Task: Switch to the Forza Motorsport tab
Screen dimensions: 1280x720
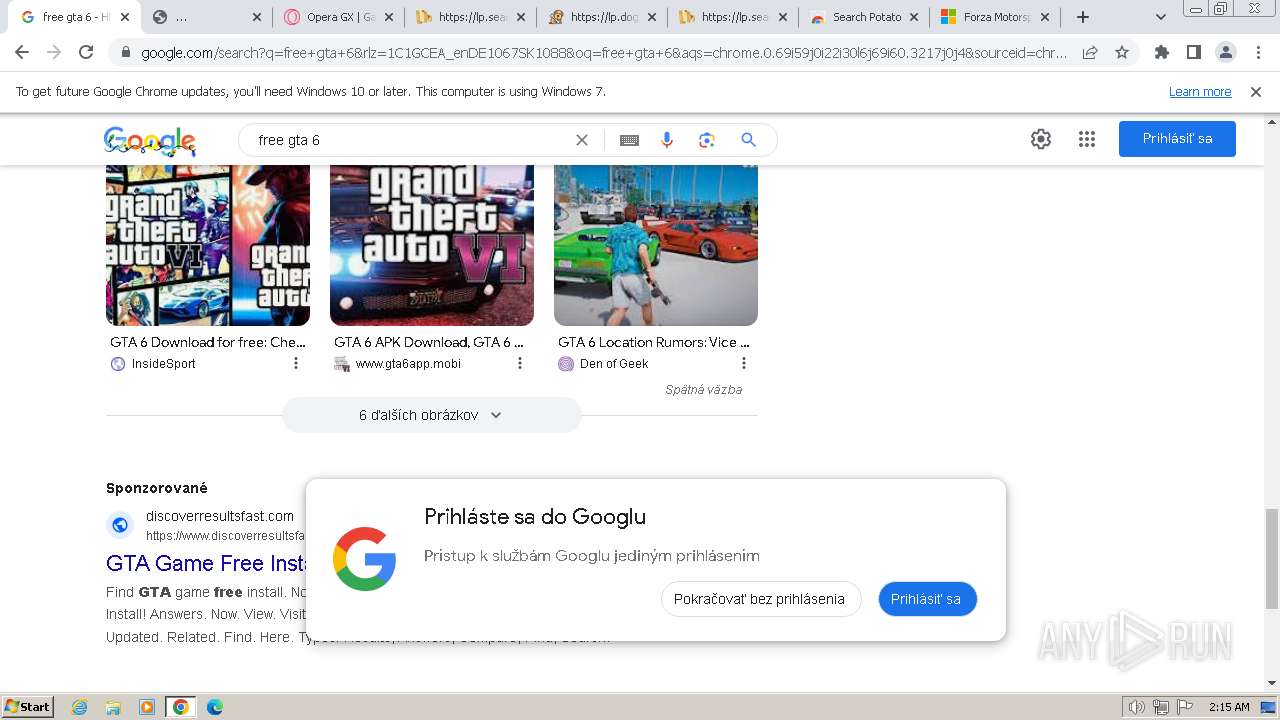Action: point(996,17)
